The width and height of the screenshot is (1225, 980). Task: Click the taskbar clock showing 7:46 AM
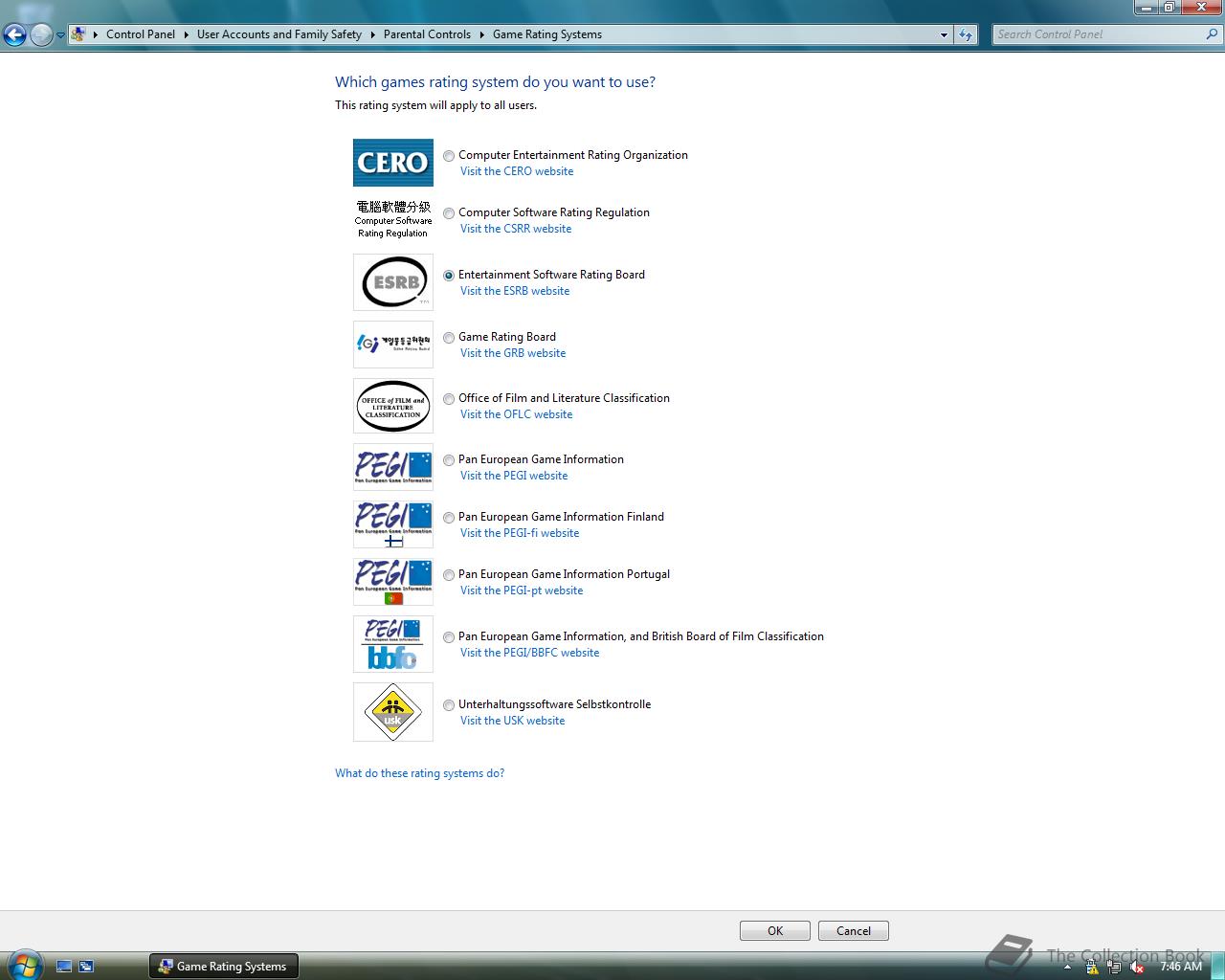point(1181,967)
